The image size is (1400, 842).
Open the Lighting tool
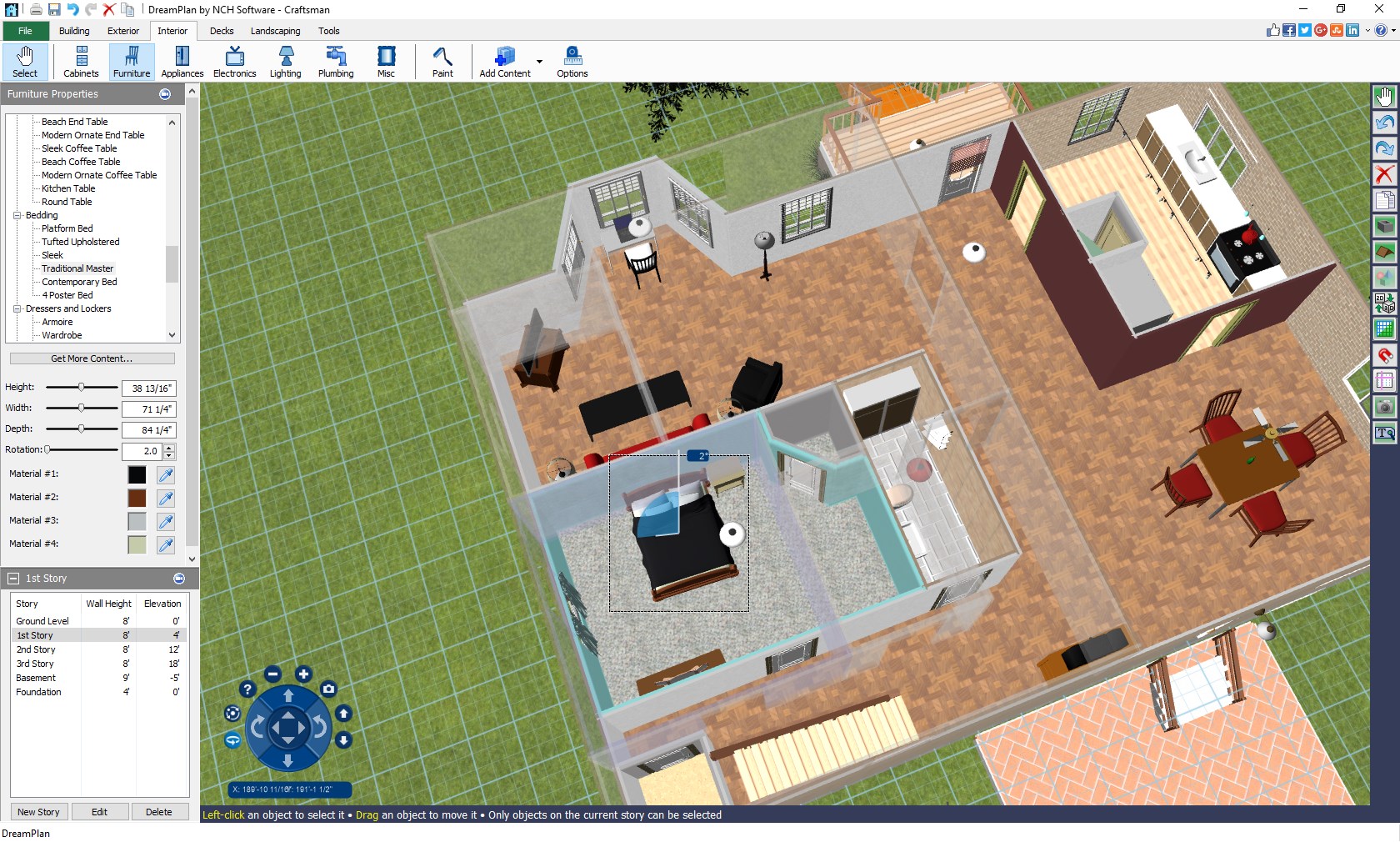tap(285, 62)
